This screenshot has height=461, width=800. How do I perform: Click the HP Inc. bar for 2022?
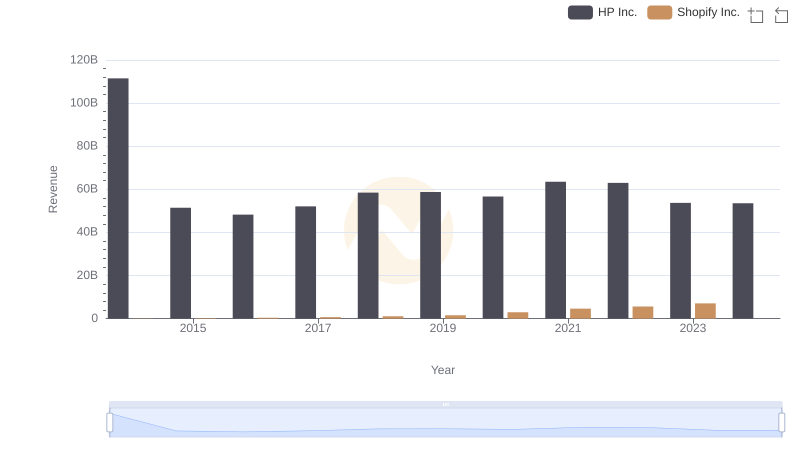click(x=618, y=251)
